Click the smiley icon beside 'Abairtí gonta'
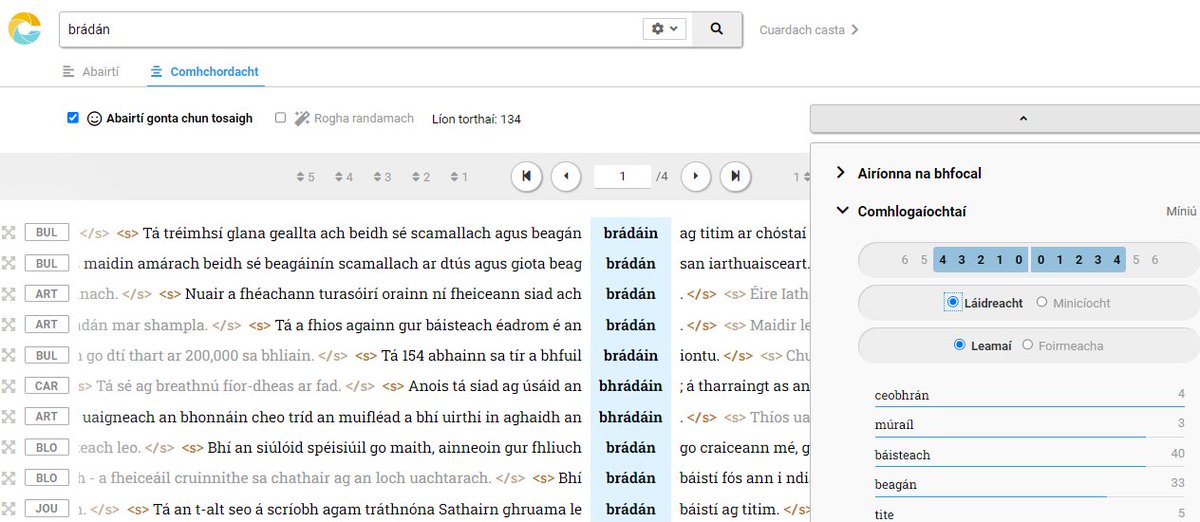The height and width of the screenshot is (522, 1200). (95, 118)
